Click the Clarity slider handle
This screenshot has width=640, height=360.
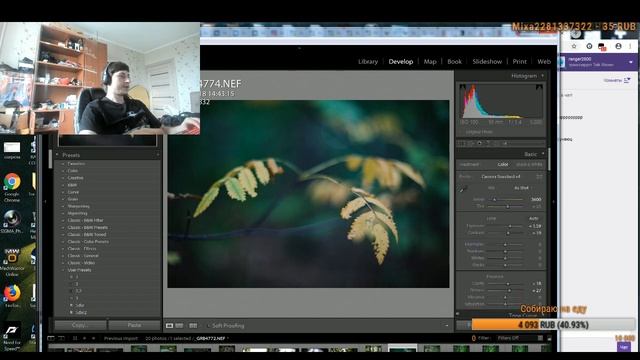[x=508, y=283]
